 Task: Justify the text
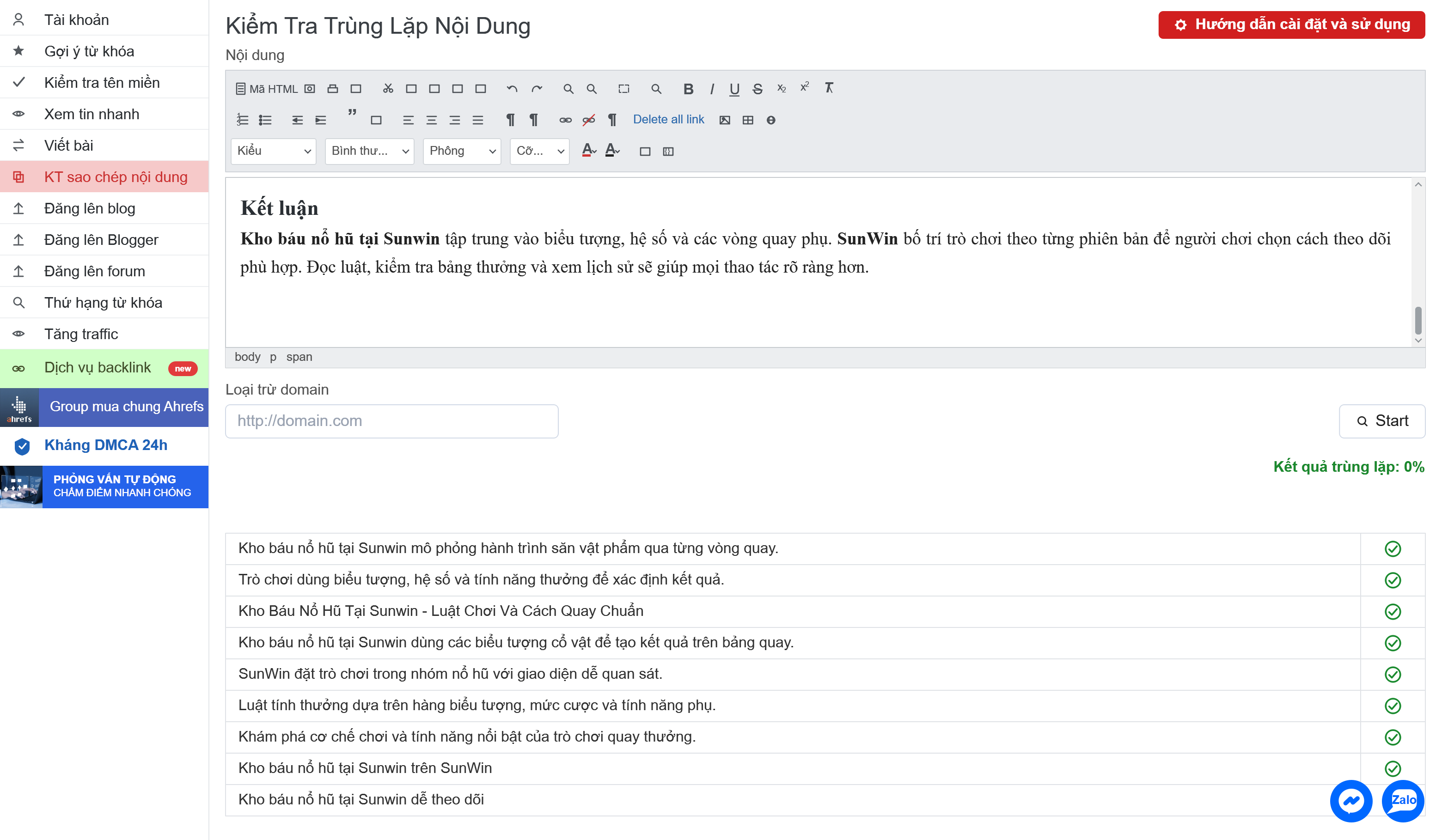478,120
